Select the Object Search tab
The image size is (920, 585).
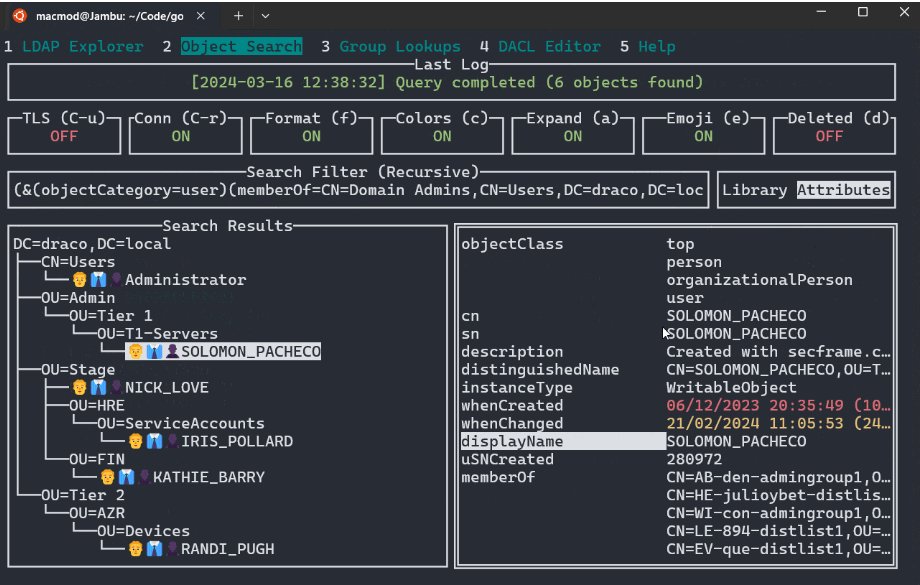[x=241, y=46]
